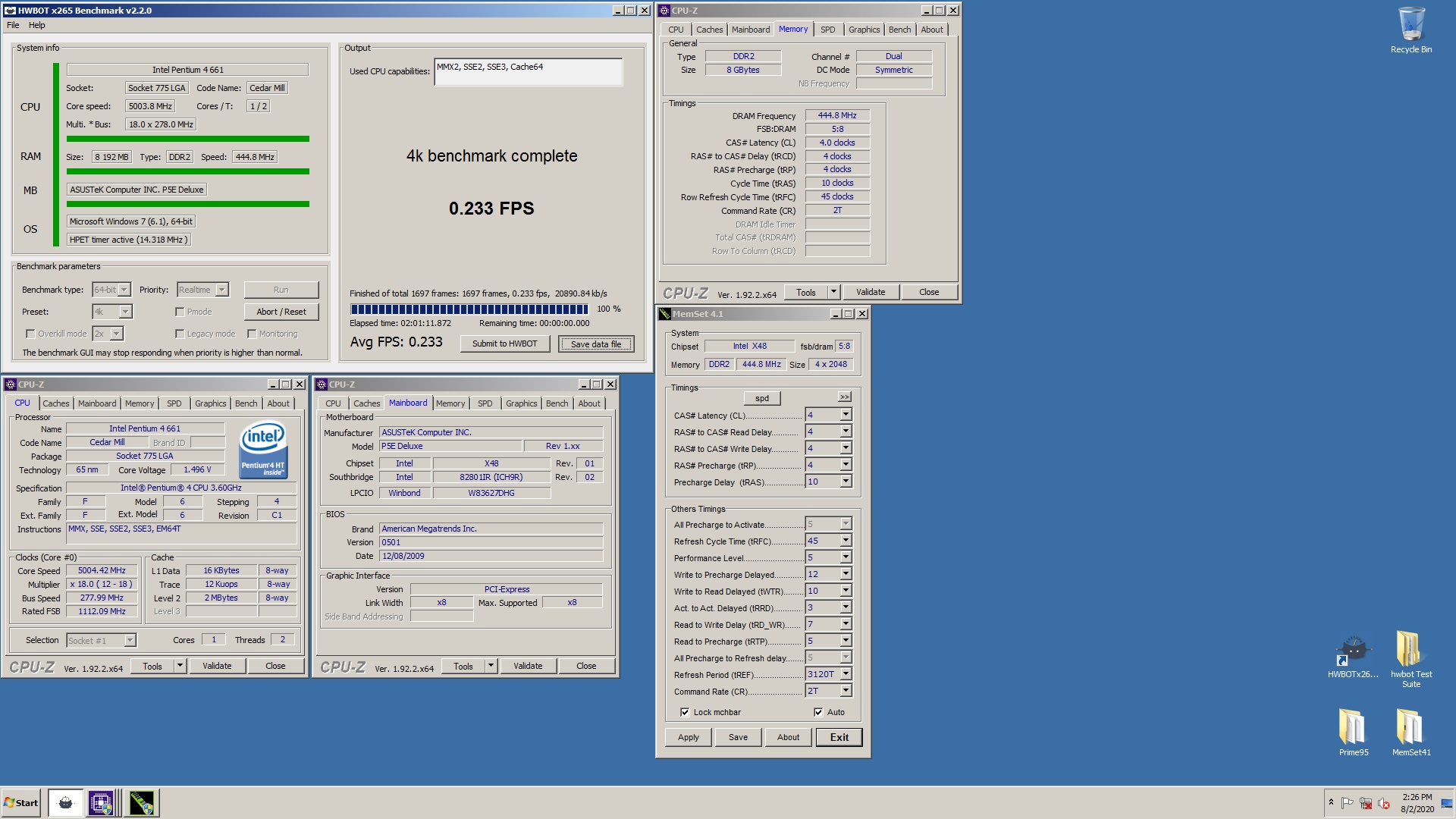Viewport: 1456px width, 819px height.
Task: Open the Socket #1 selection dropdown
Action: coord(101,641)
